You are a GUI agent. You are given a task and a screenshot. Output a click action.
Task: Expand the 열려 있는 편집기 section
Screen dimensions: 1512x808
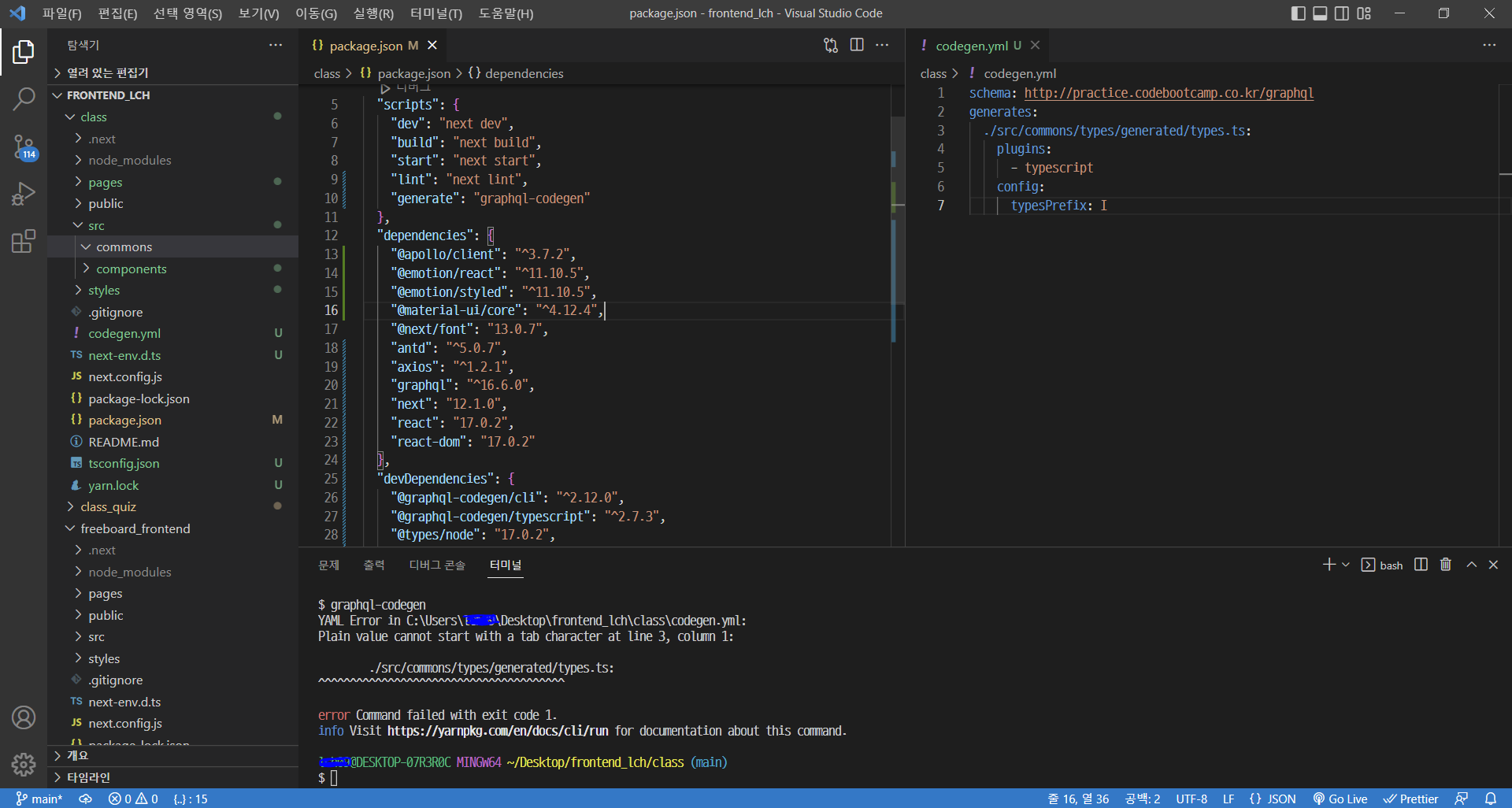(173, 72)
